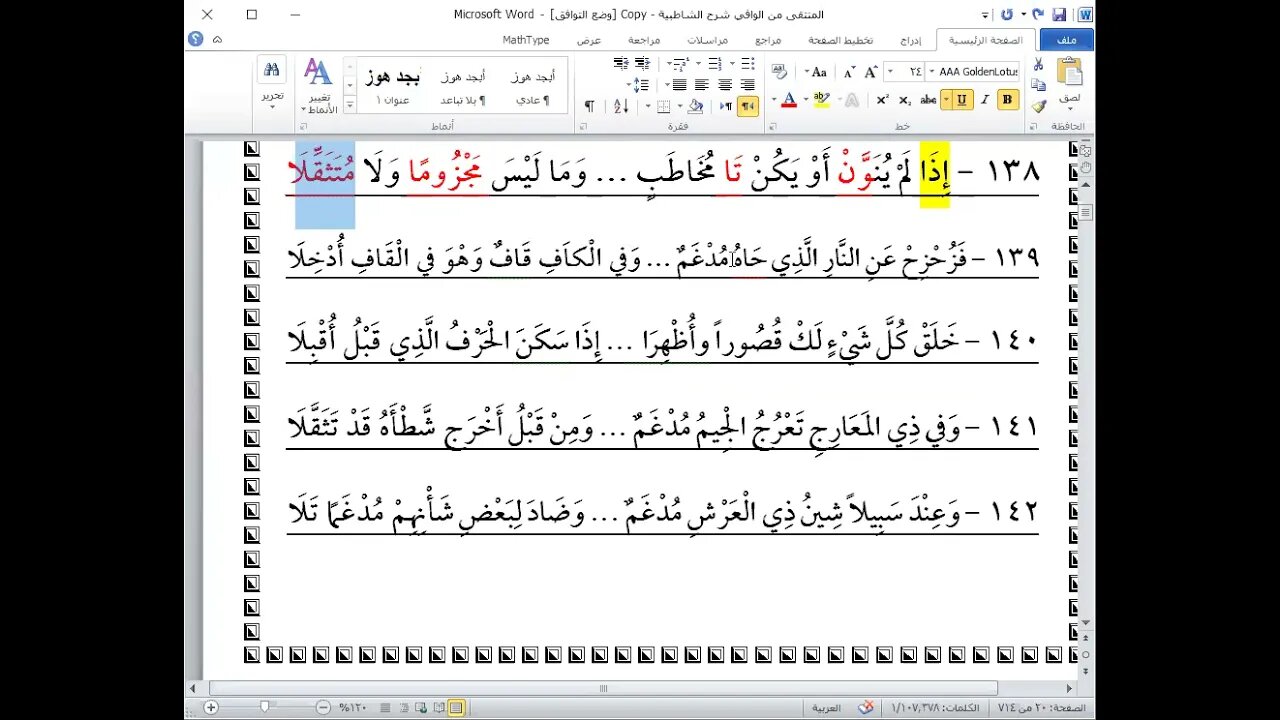
Task: Minimize the ribbon with the caret icon
Action: tap(217, 39)
